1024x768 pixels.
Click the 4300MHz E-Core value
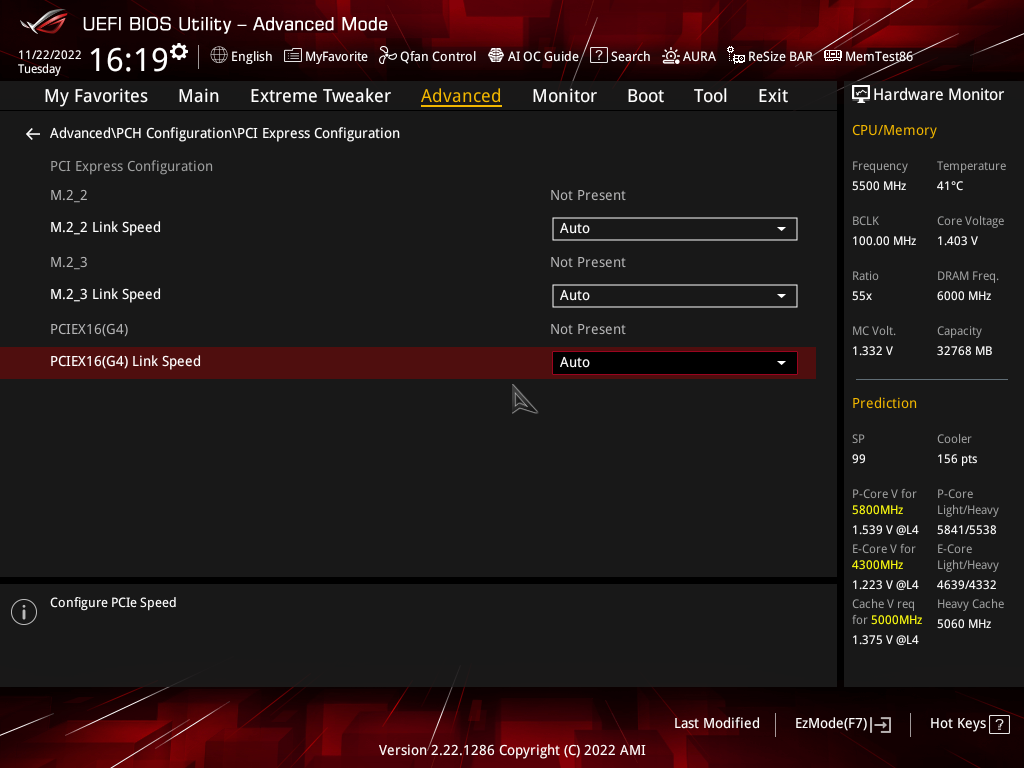point(877,565)
